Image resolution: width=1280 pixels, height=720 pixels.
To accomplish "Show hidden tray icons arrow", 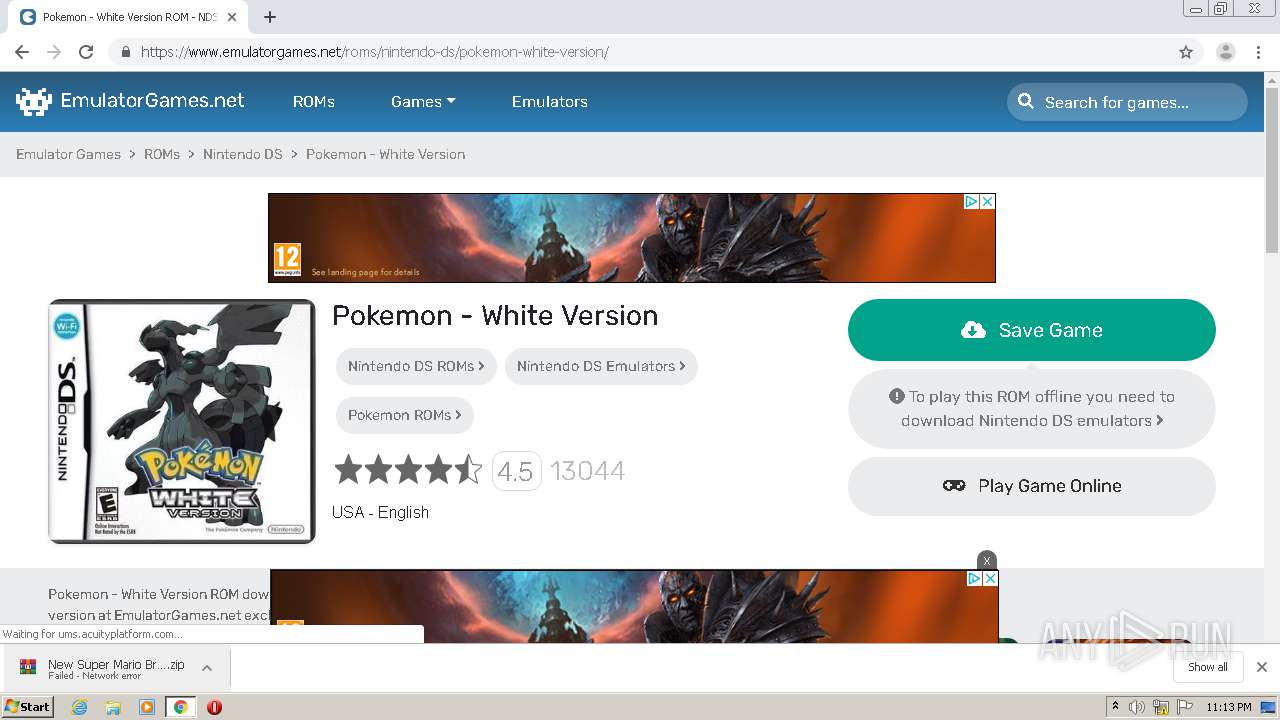I will pos(1115,707).
